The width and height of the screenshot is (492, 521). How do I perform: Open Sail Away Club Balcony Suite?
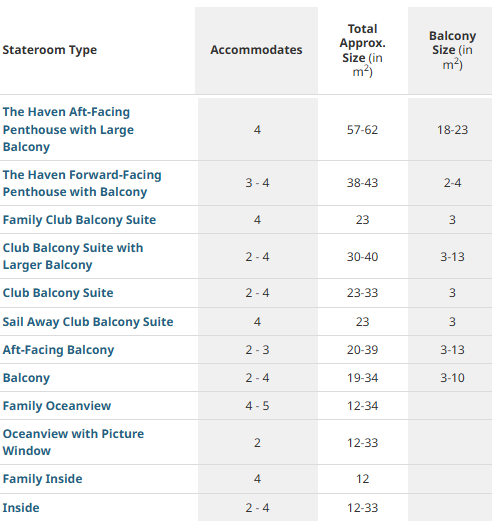88,322
